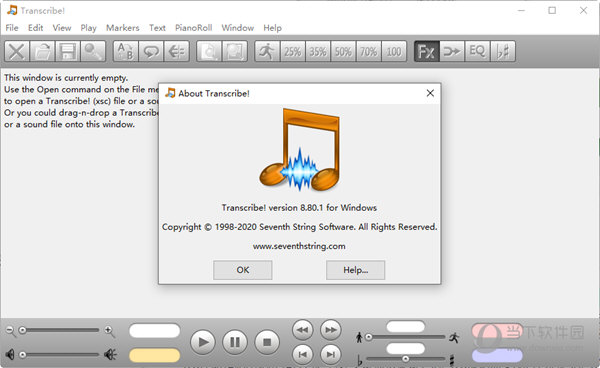Click the loud speaker volume icon

[111, 355]
